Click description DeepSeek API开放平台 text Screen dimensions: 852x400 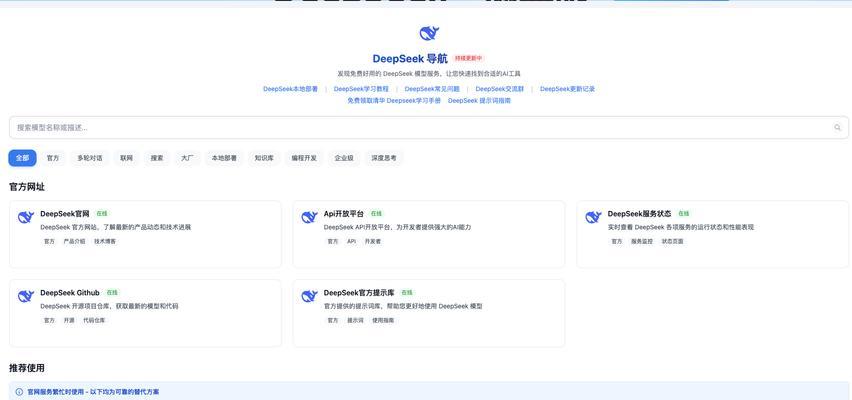pos(397,227)
